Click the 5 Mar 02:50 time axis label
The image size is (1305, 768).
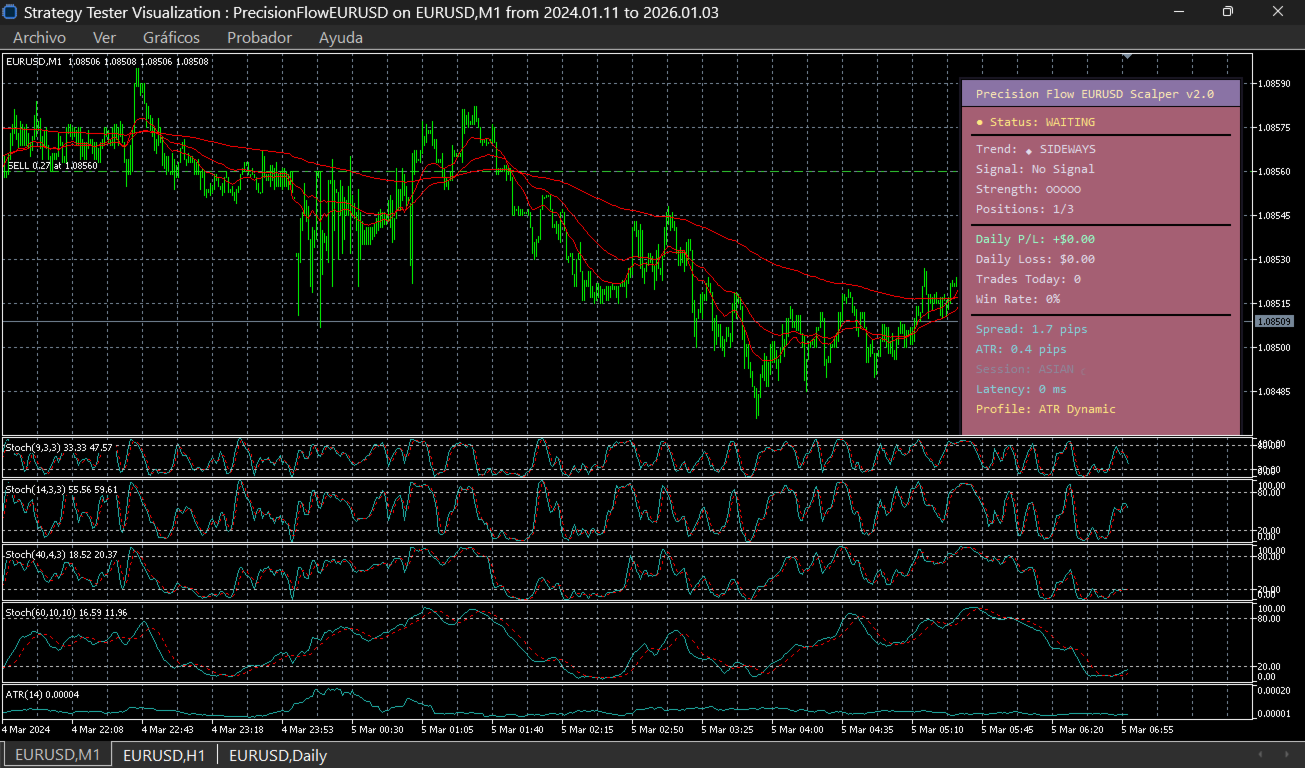coord(658,730)
